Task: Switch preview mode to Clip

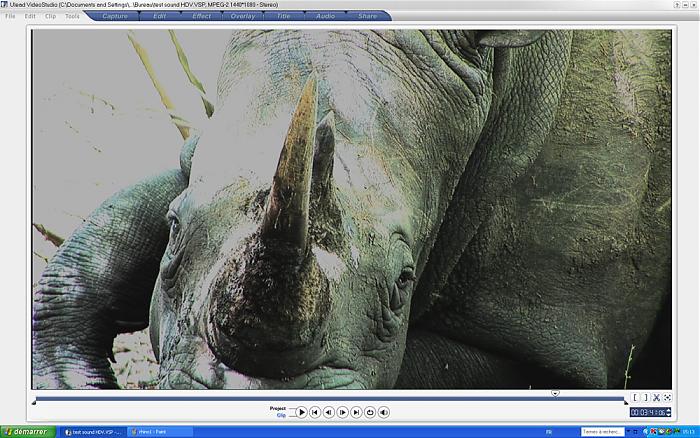Action: [x=281, y=415]
